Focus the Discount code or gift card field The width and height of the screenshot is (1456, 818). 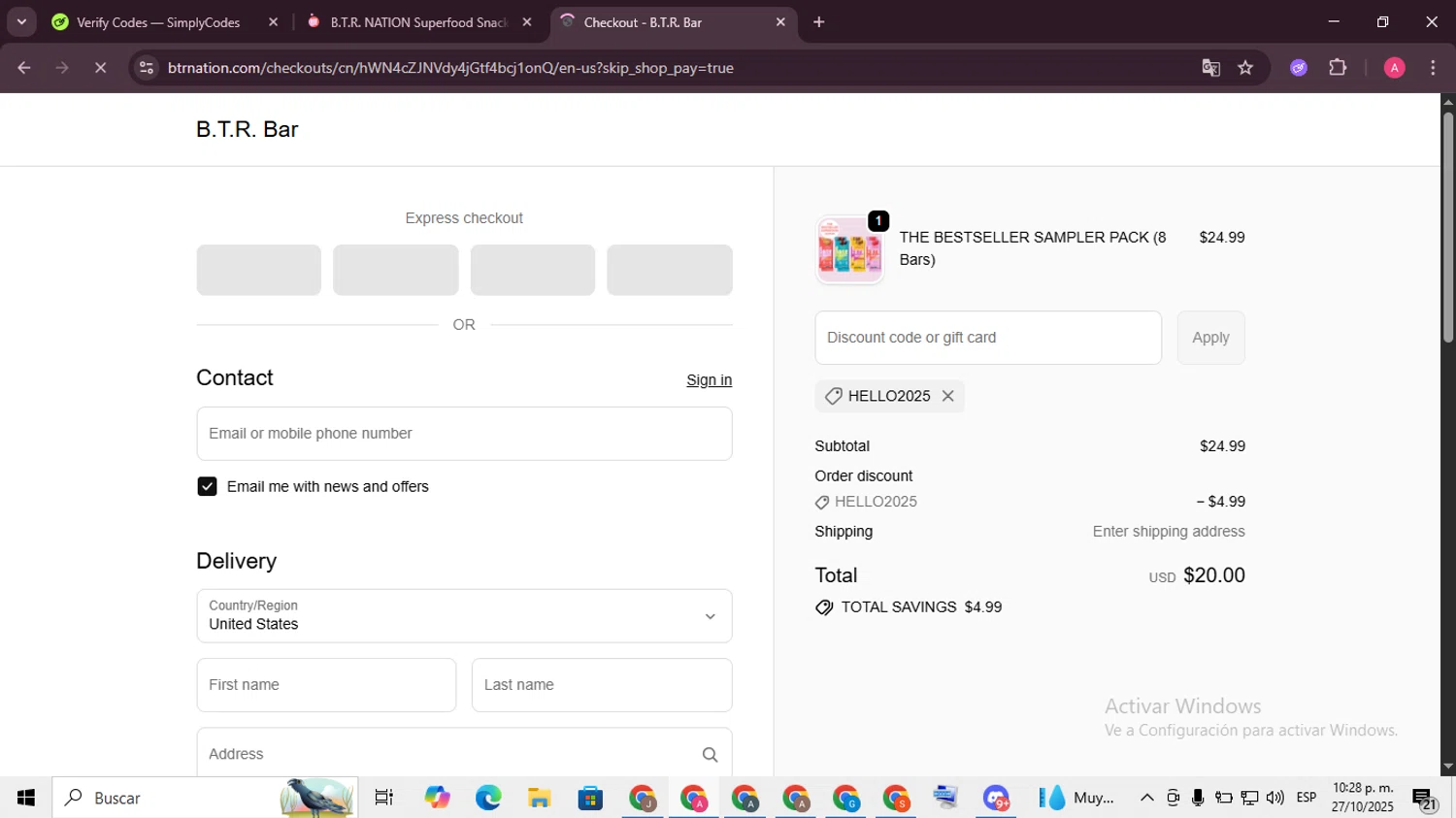(988, 338)
